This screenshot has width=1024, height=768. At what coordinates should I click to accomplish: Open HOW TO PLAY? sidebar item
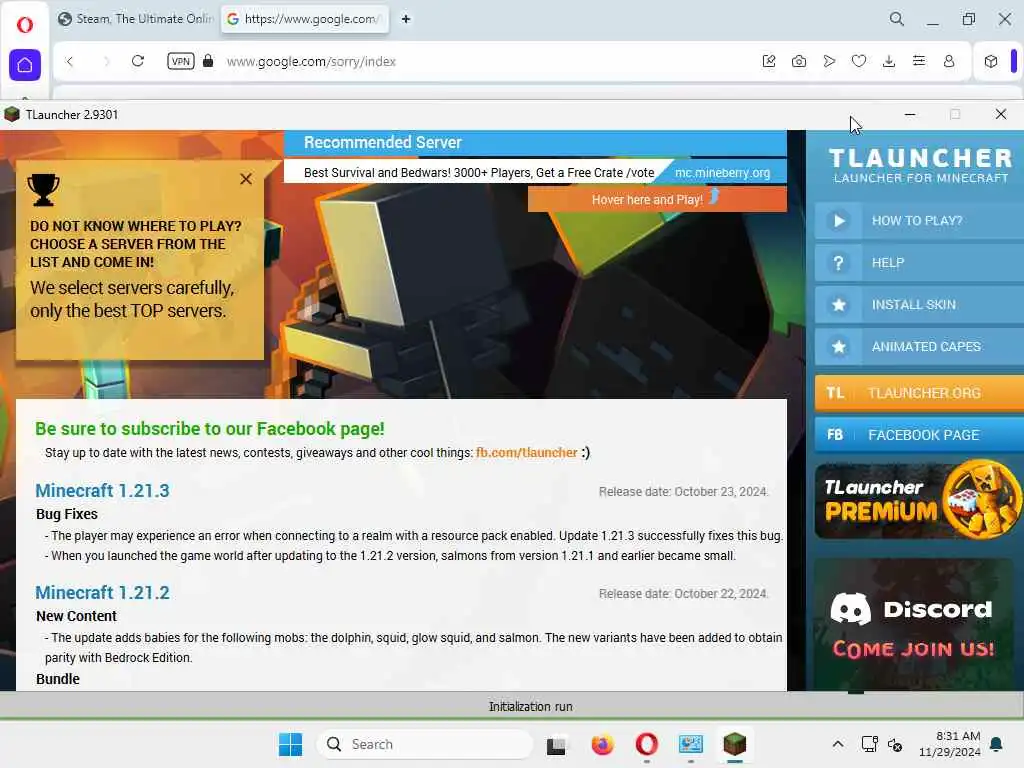[919, 221]
